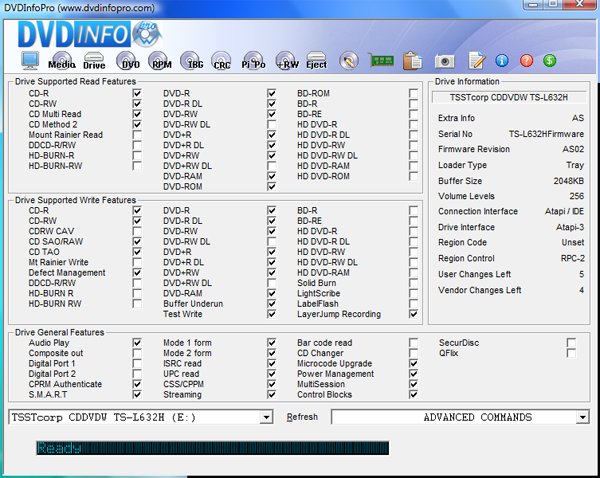Take a screenshot with camera icon

(444, 61)
